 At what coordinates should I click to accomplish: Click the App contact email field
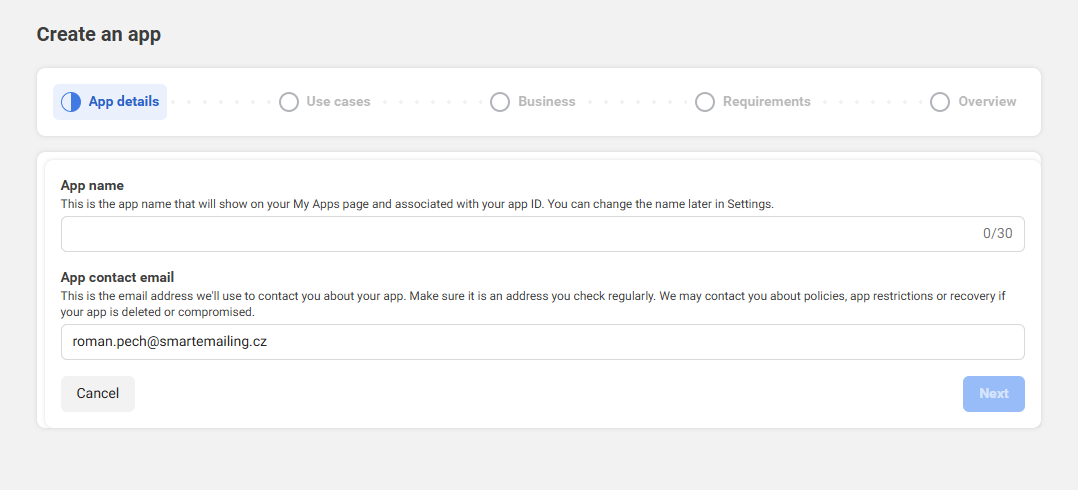[542, 342]
